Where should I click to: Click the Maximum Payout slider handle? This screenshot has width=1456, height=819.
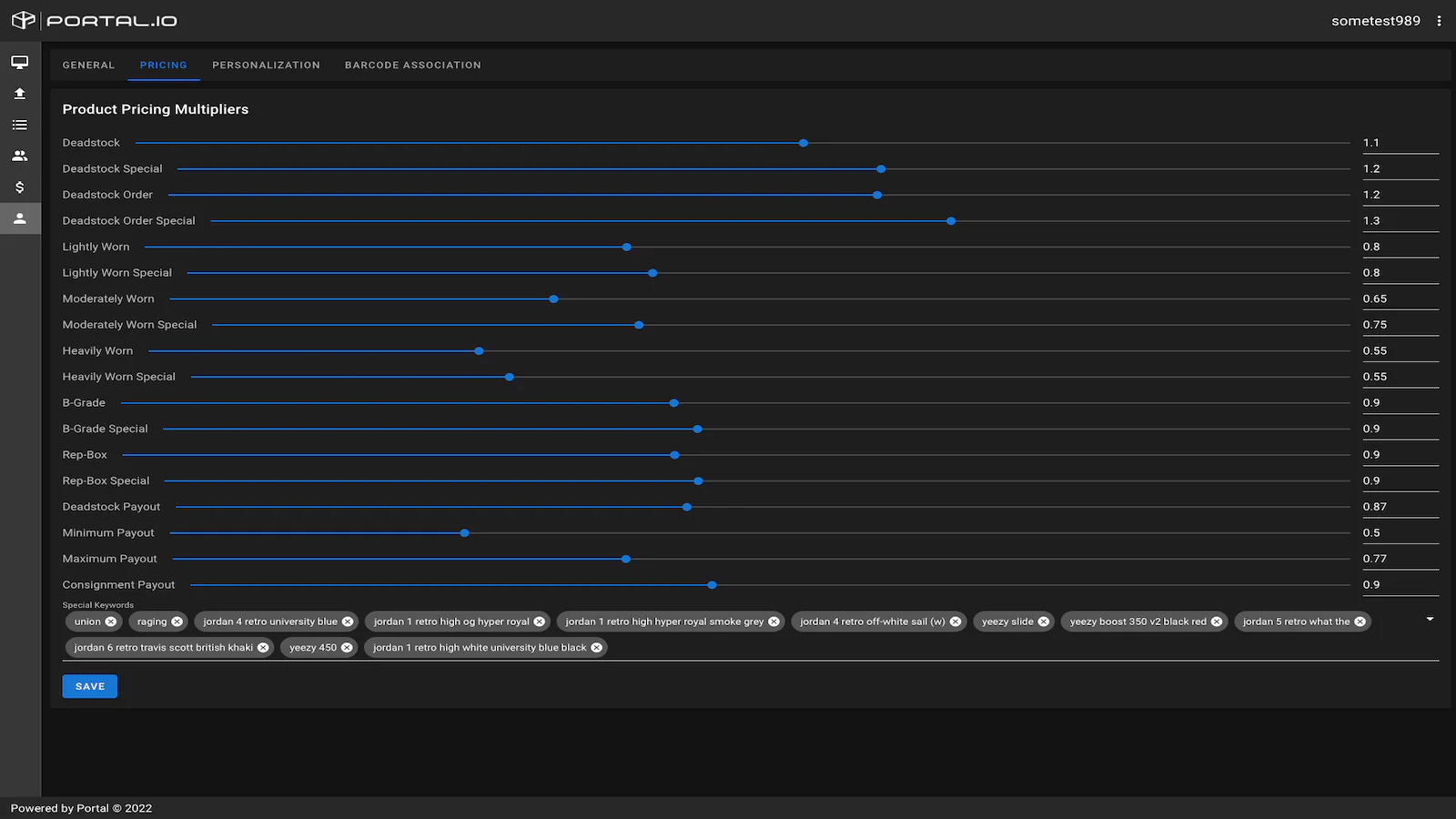click(626, 559)
